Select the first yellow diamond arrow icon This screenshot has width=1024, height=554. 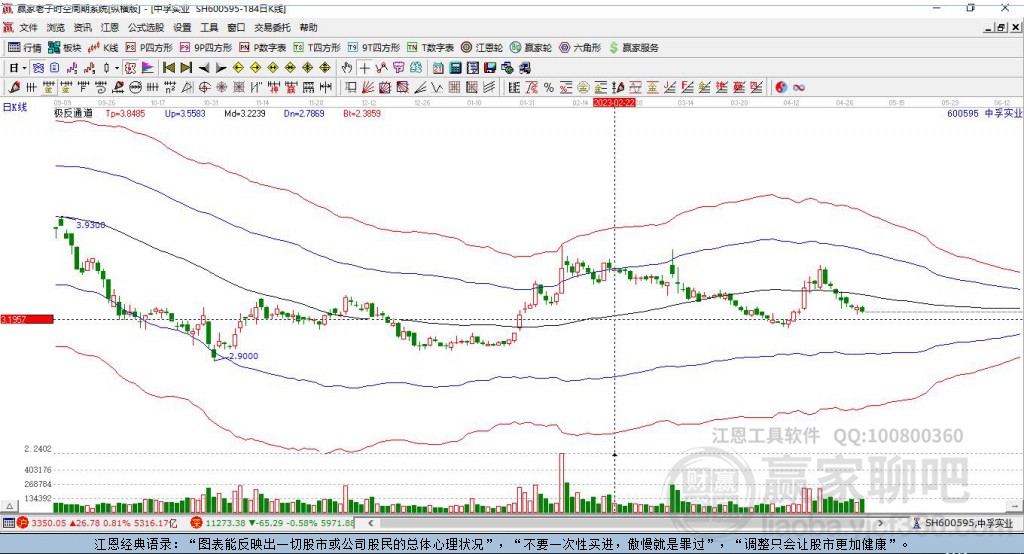[238, 68]
